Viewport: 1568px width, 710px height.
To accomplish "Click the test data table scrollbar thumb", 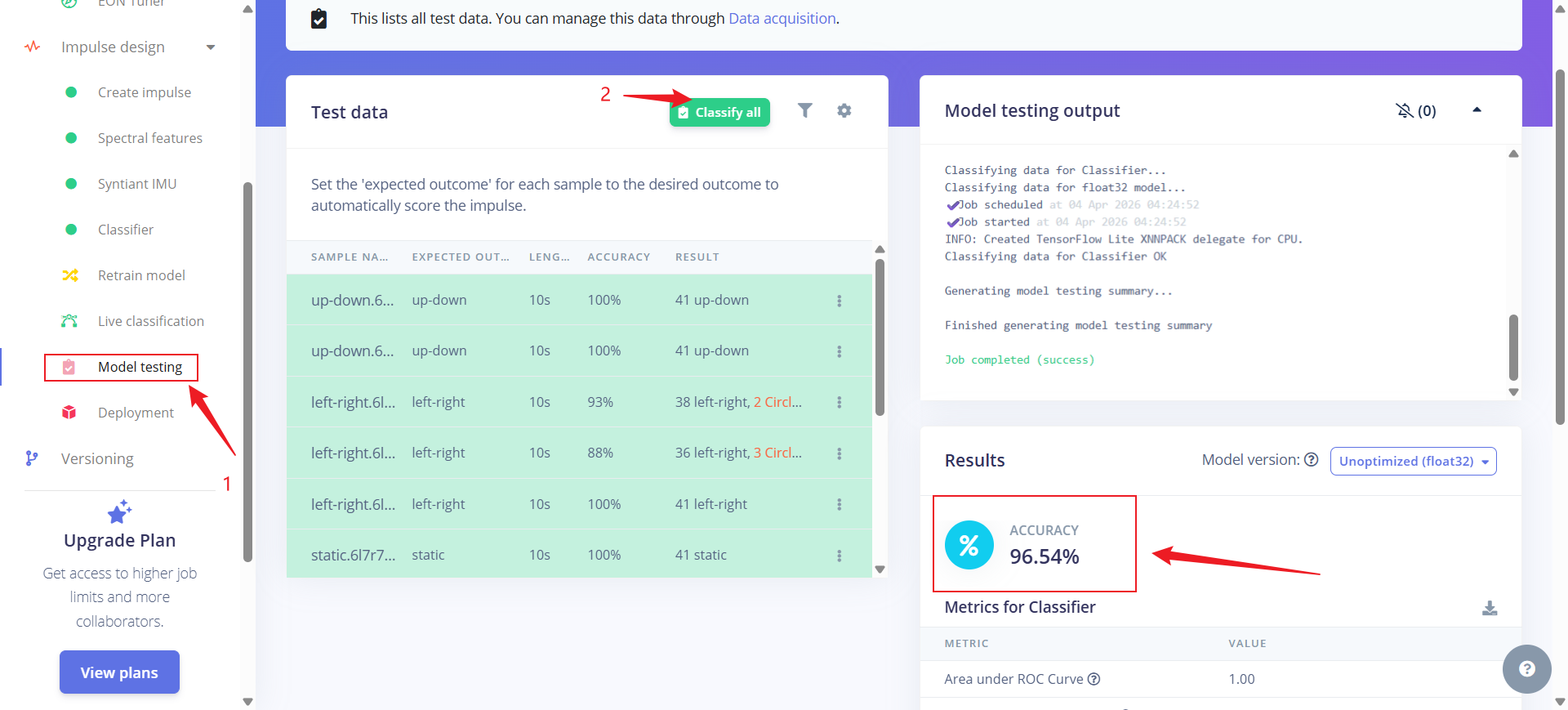I will click(x=880, y=337).
